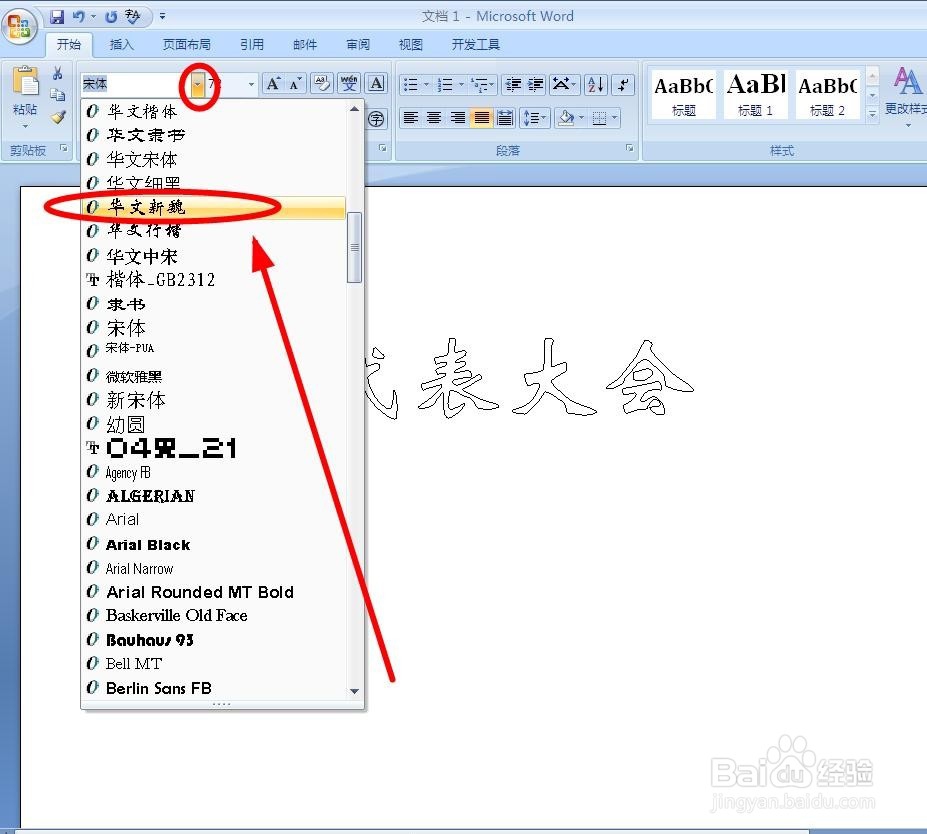The image size is (927, 834).
Task: Click the Shading paint bucket icon
Action: [565, 118]
